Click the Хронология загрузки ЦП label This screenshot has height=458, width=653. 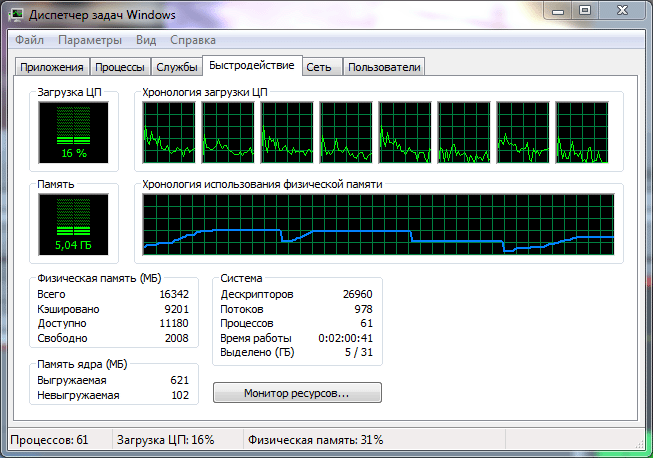tap(204, 92)
